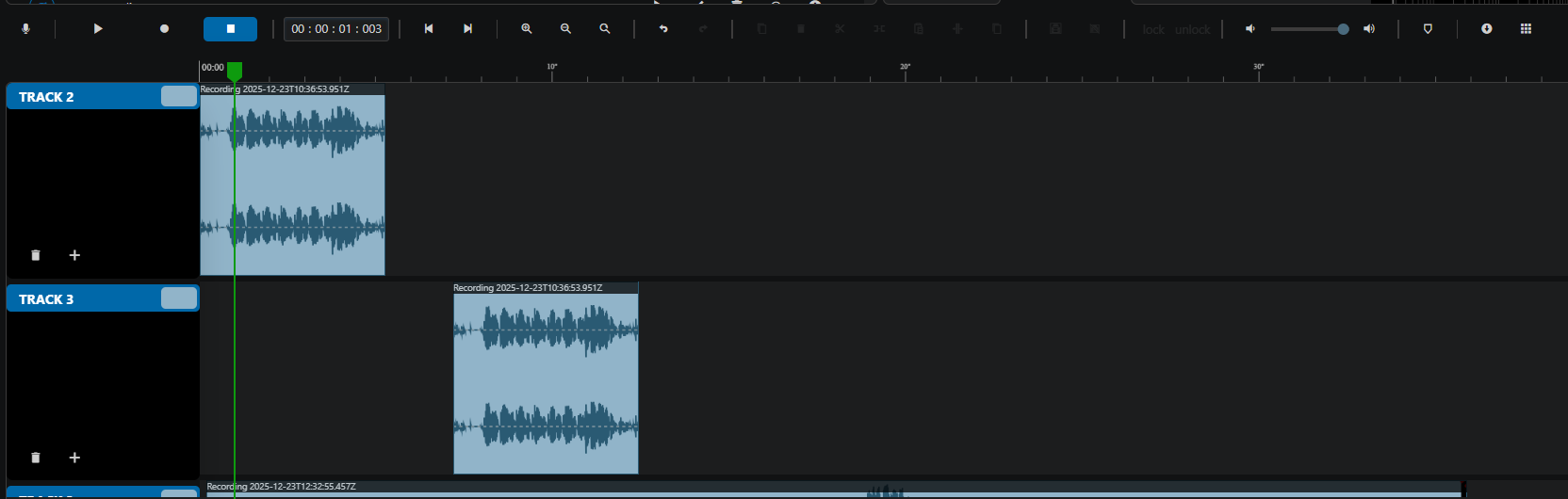Click the microphone icon in the toolbar
Image resolution: width=1568 pixels, height=499 pixels.
(26, 29)
